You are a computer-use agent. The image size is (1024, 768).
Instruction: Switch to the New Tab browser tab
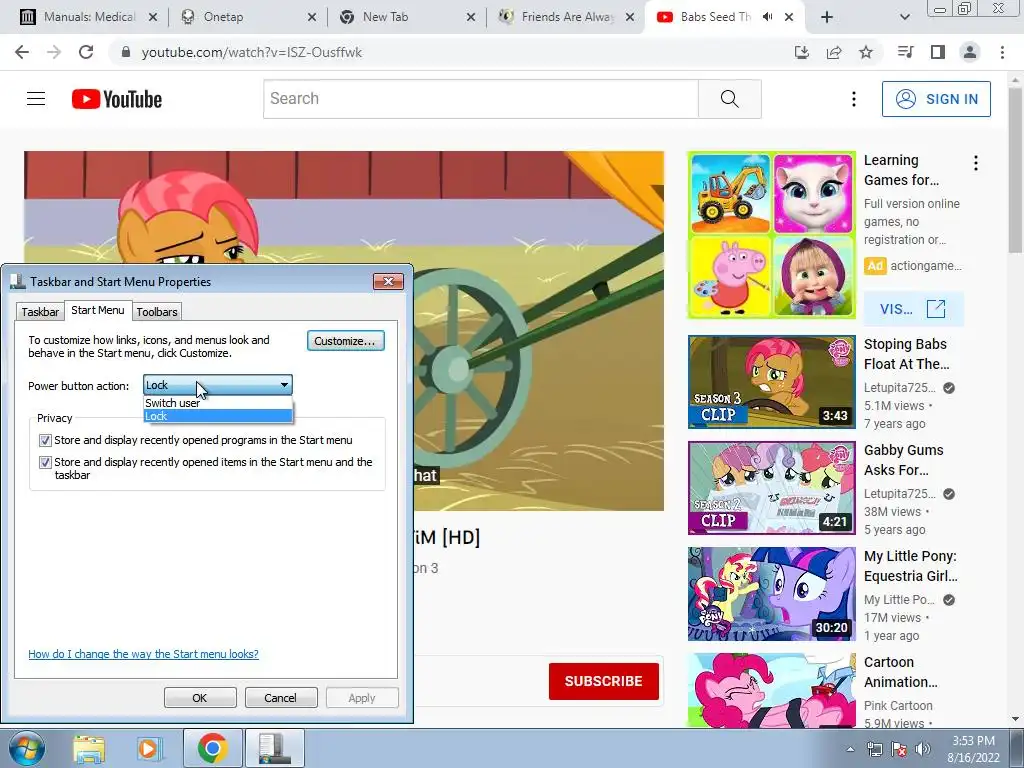coord(405,17)
